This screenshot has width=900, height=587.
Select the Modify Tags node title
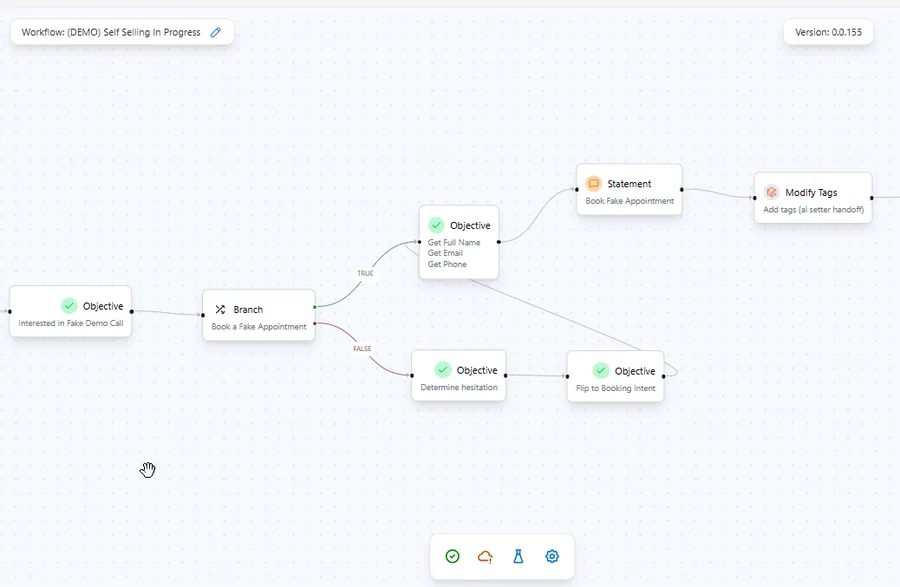(811, 192)
